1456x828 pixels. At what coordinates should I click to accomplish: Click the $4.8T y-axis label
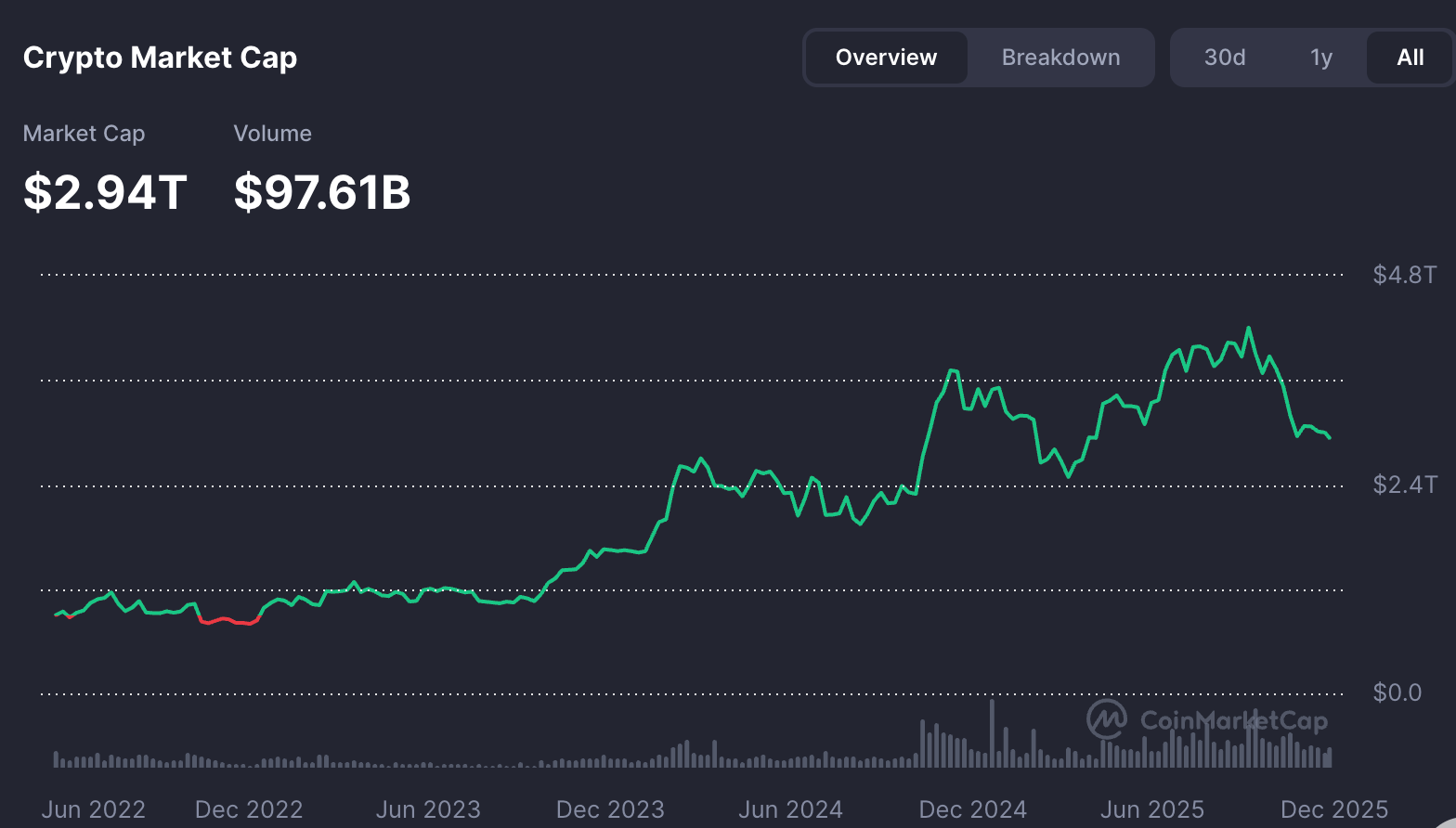pyautogui.click(x=1404, y=275)
